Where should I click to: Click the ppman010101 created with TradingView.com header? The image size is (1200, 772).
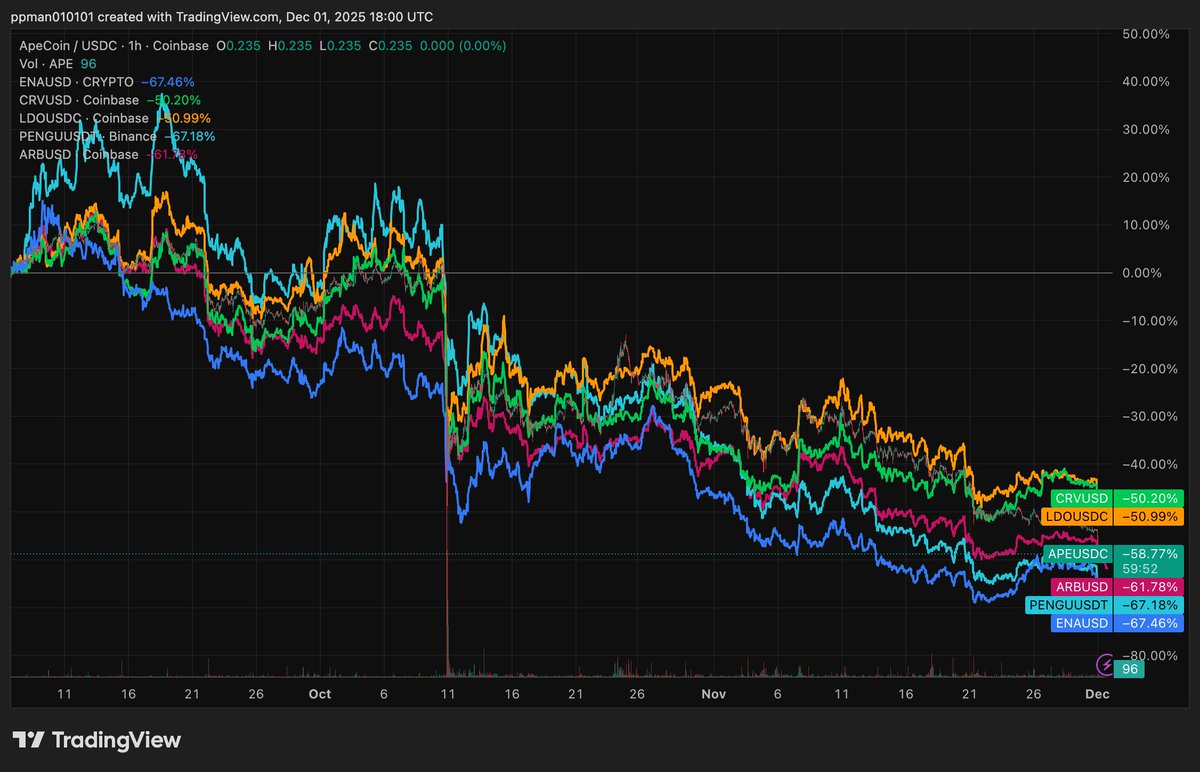click(x=224, y=17)
